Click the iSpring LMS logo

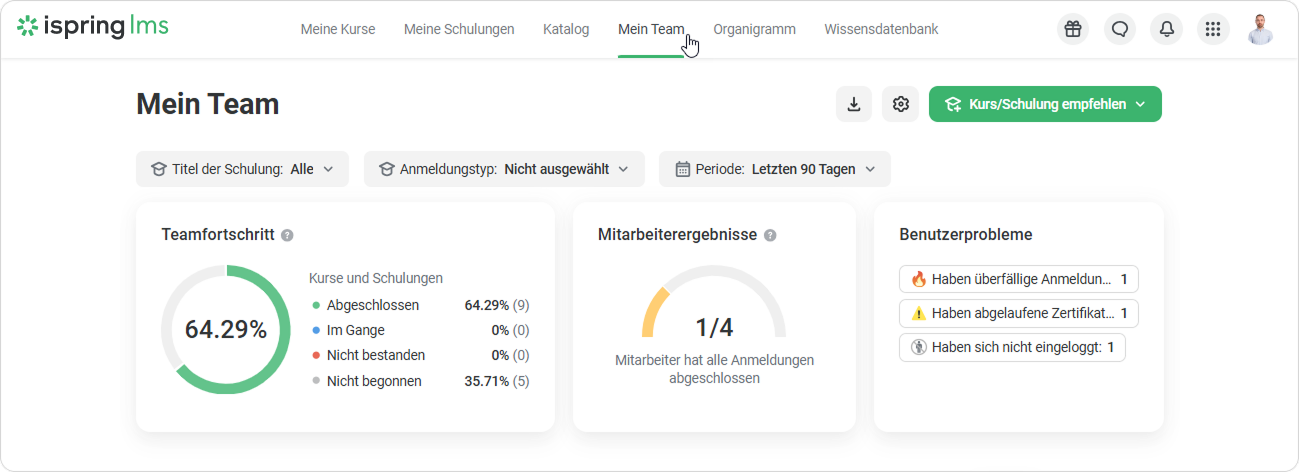click(x=93, y=27)
